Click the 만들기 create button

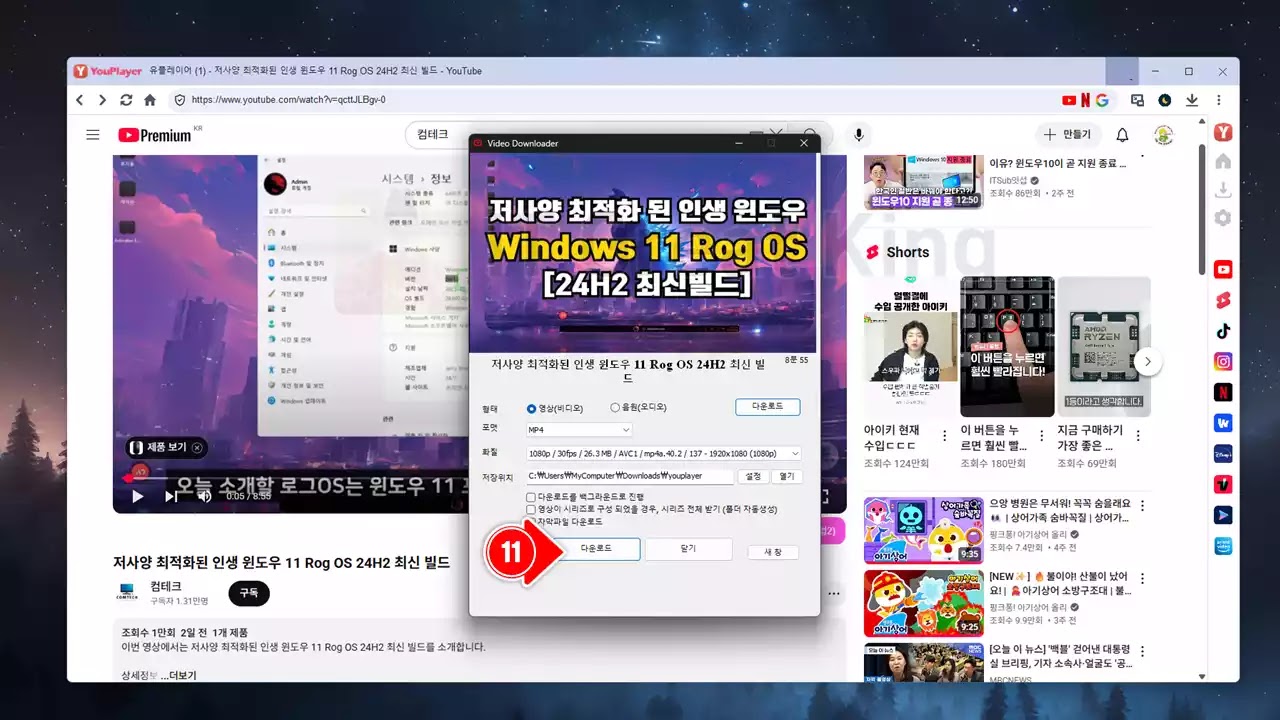1067,134
